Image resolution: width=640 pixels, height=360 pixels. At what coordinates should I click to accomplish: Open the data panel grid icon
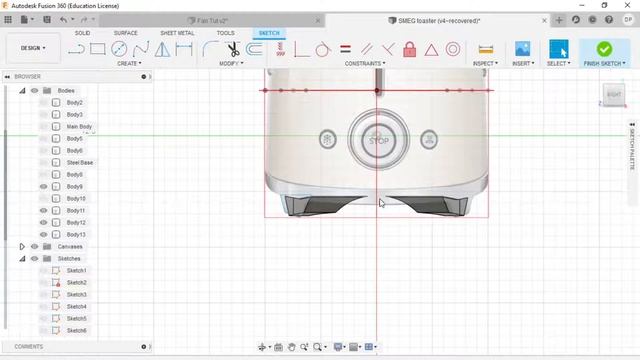coord(8,20)
